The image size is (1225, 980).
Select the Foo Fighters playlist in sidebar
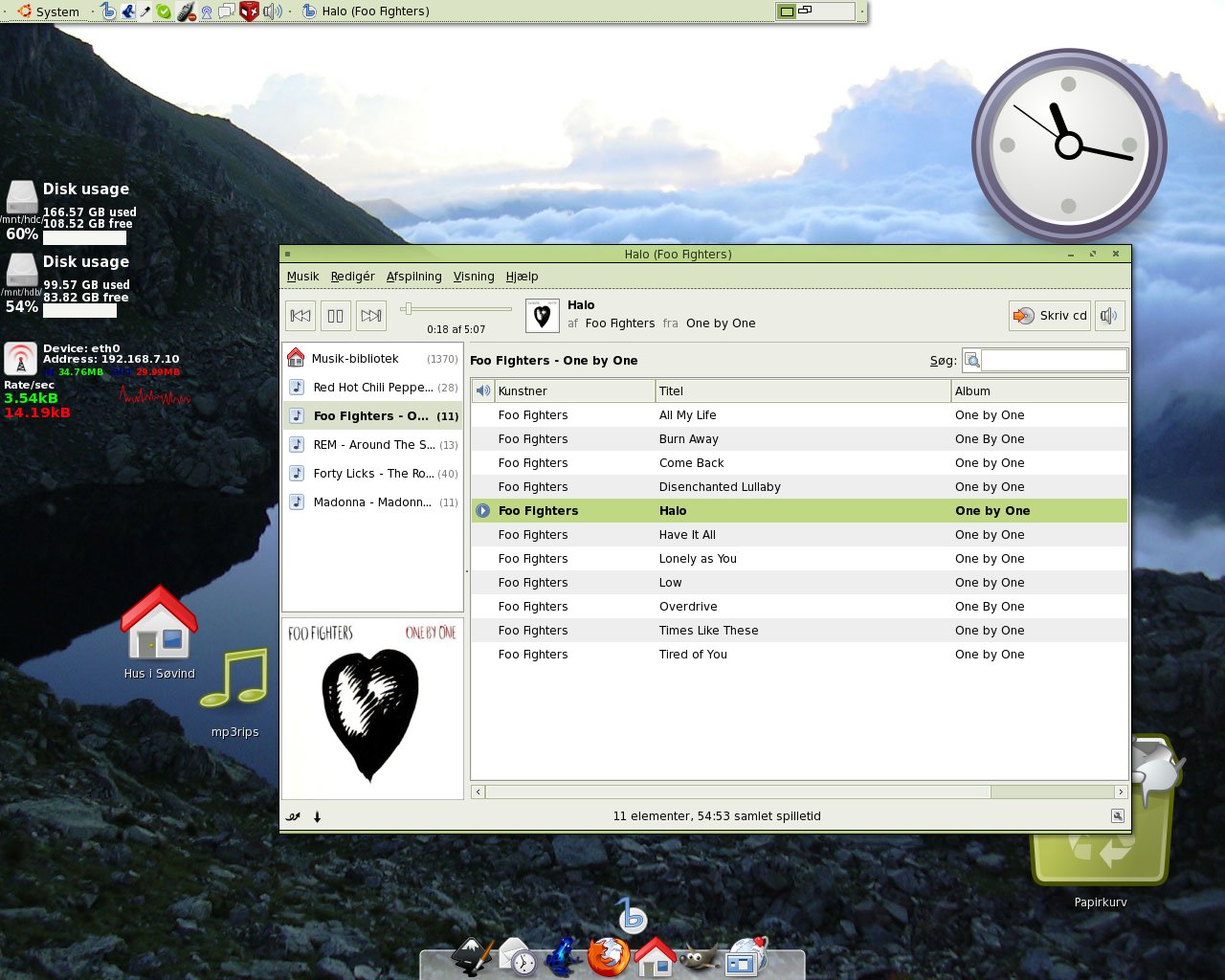(373, 416)
